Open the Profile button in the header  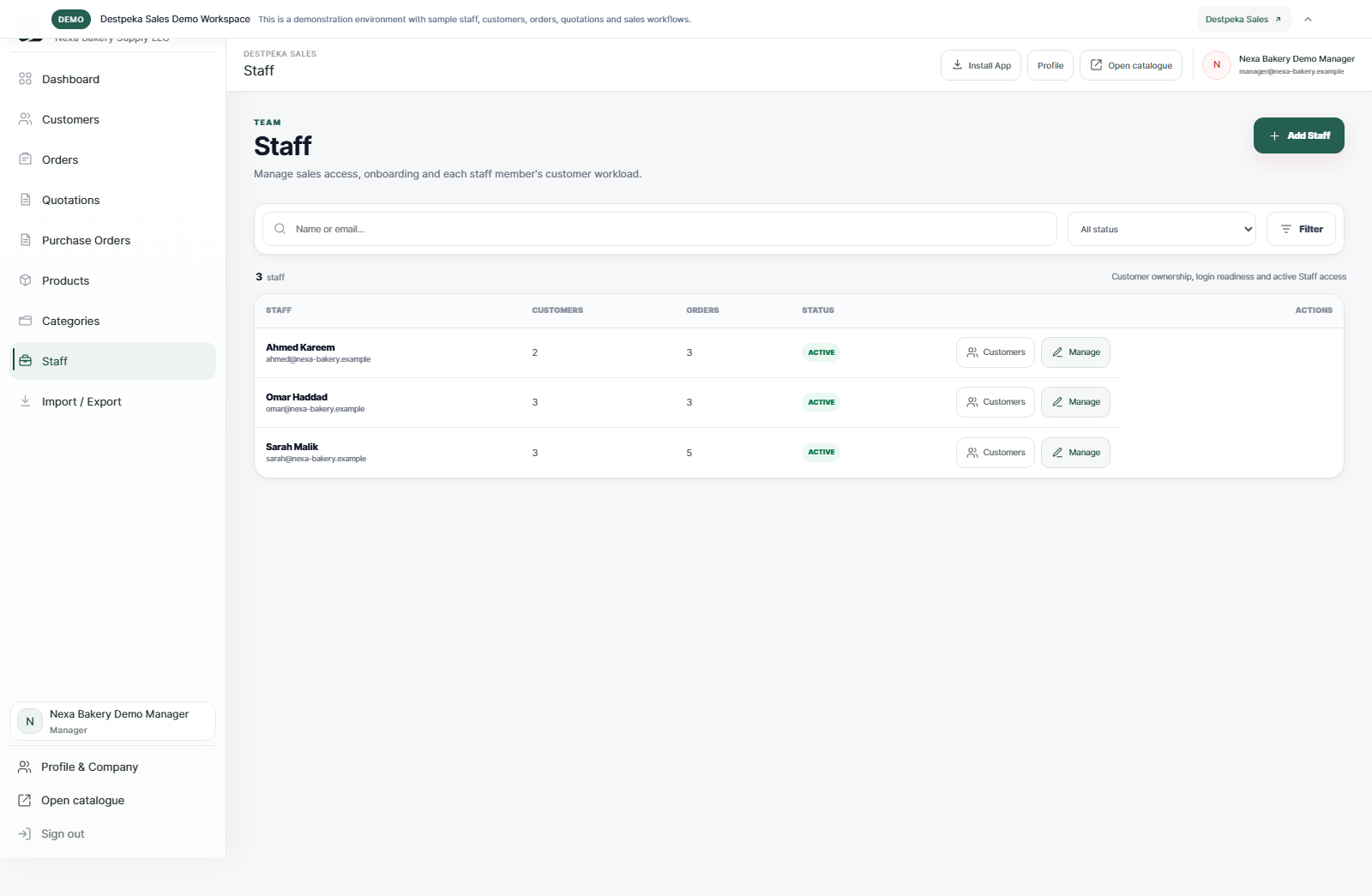(x=1050, y=65)
